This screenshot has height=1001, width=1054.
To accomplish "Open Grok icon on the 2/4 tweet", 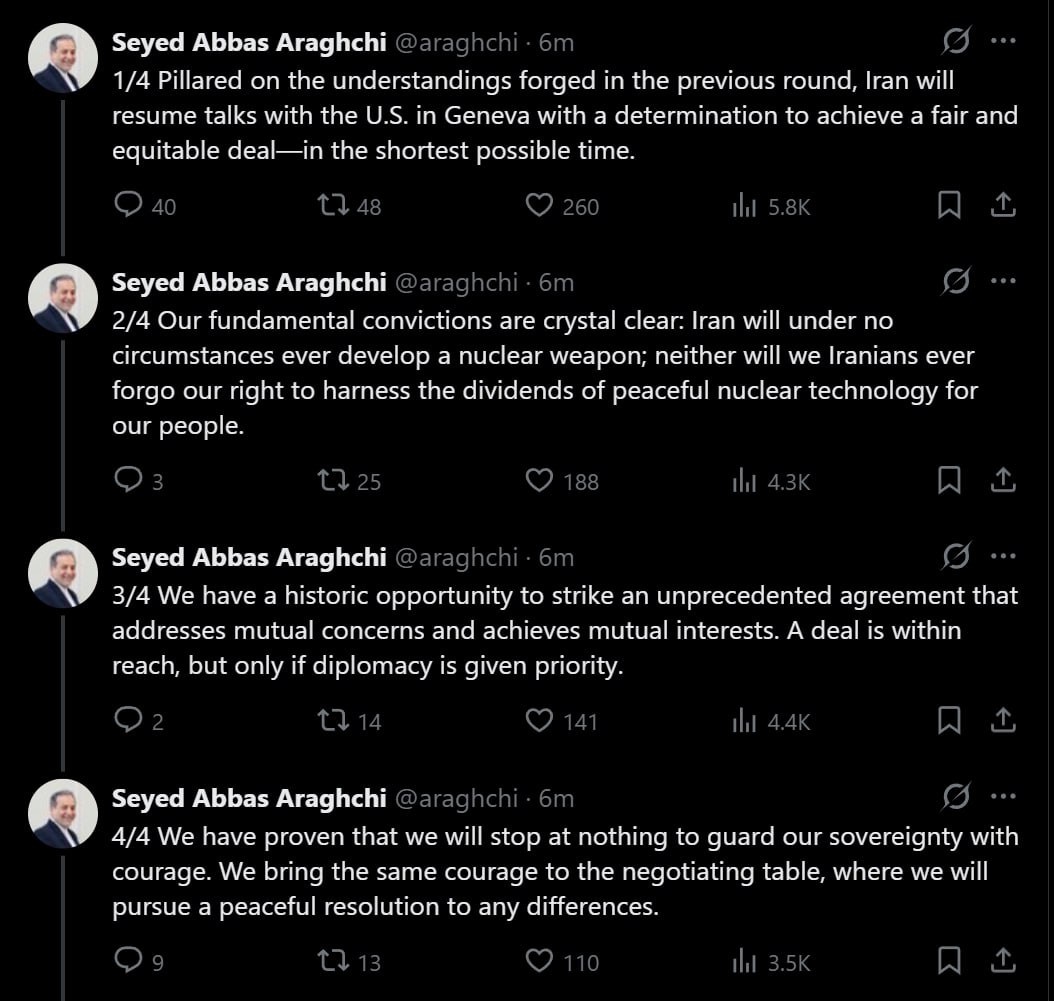I will coord(956,281).
